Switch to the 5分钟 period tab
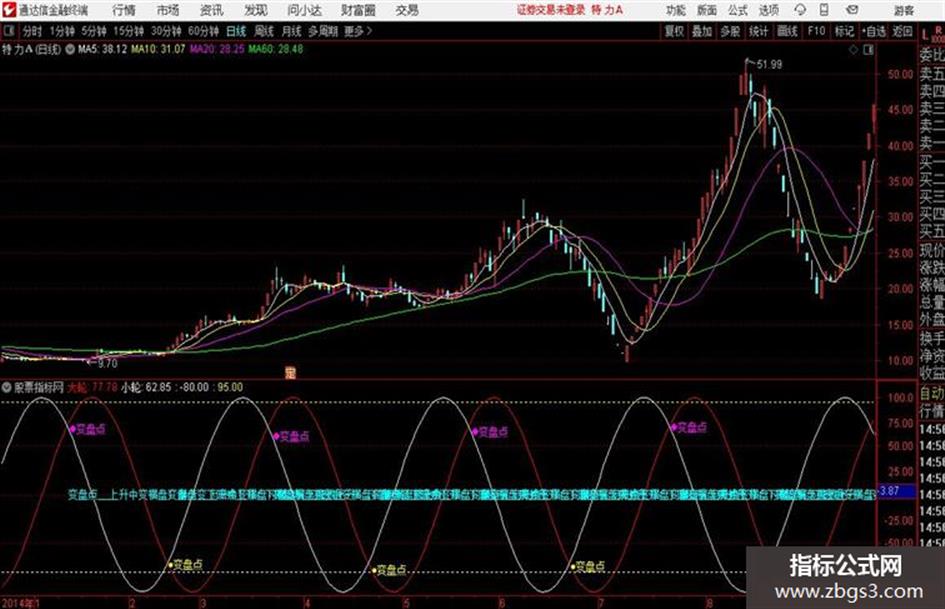Image resolution: width=945 pixels, height=609 pixels. coord(93,31)
